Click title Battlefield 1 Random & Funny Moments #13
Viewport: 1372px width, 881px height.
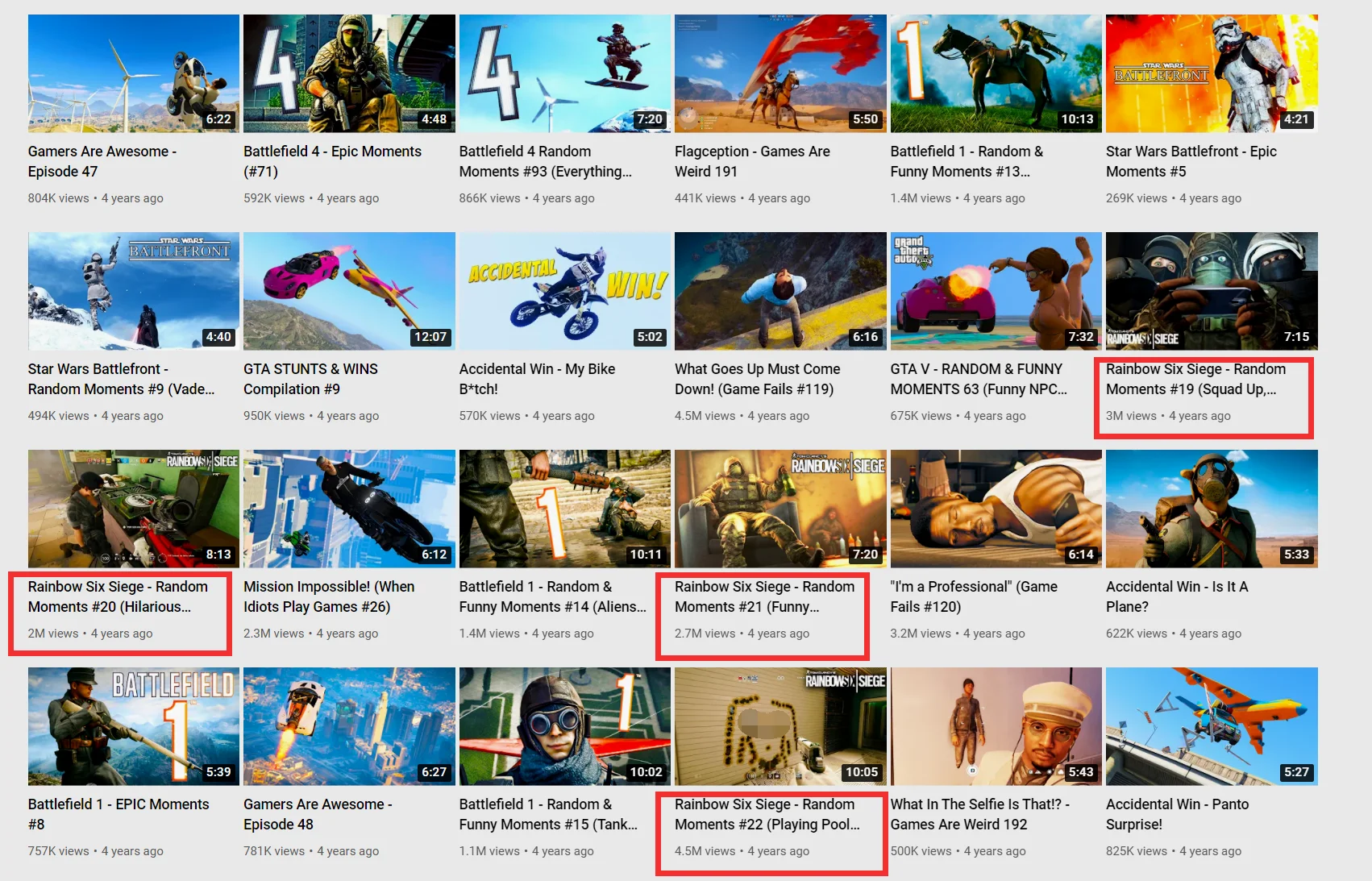click(967, 161)
